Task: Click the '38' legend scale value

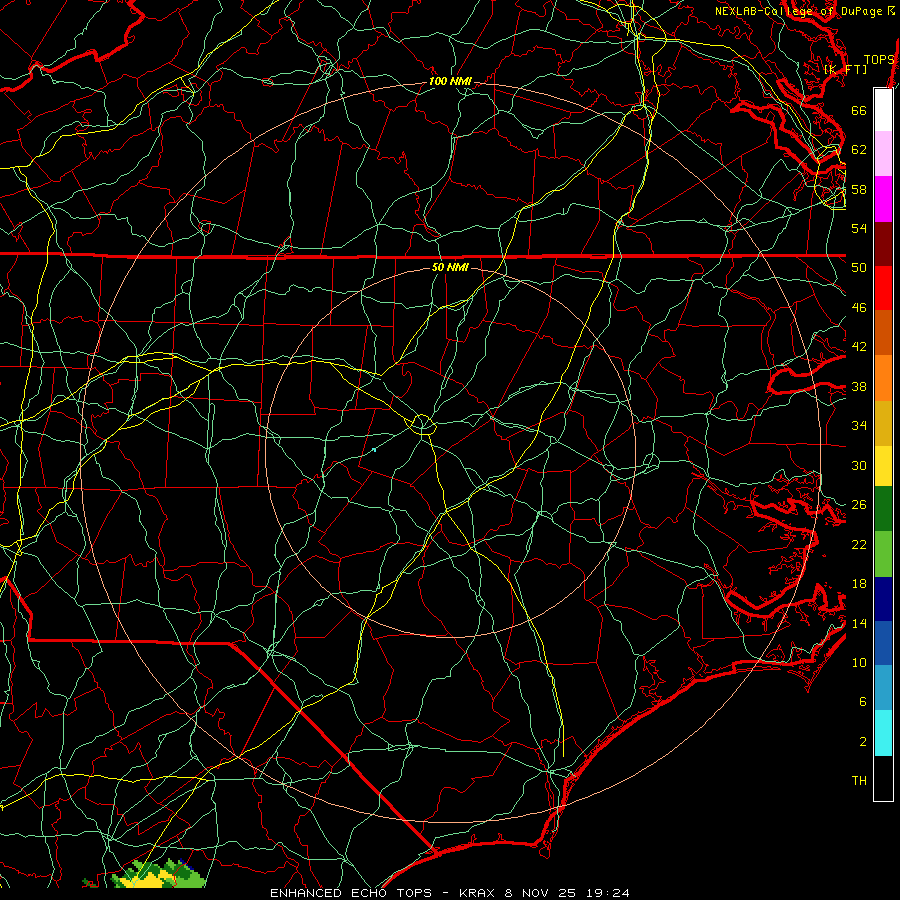Action: coord(859,386)
